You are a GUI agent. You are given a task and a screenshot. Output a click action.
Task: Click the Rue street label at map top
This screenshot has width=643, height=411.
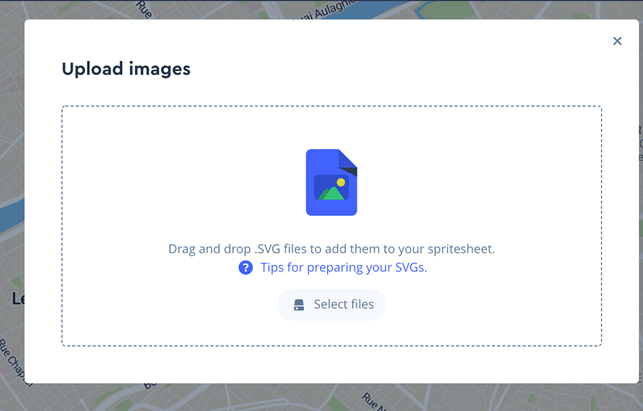(144, 8)
